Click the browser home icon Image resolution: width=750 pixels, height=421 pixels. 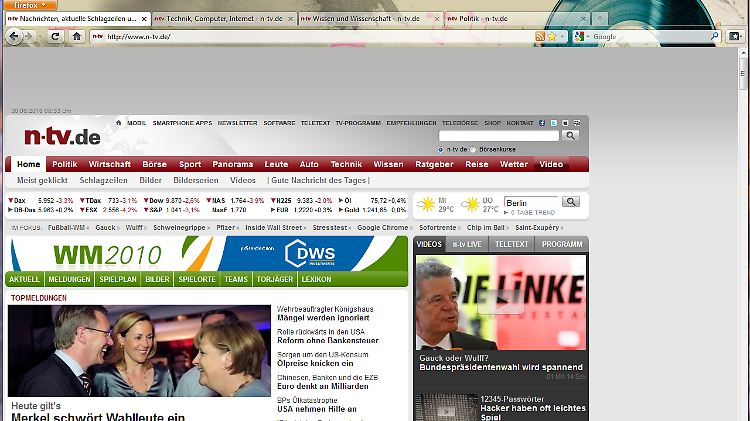(77, 36)
